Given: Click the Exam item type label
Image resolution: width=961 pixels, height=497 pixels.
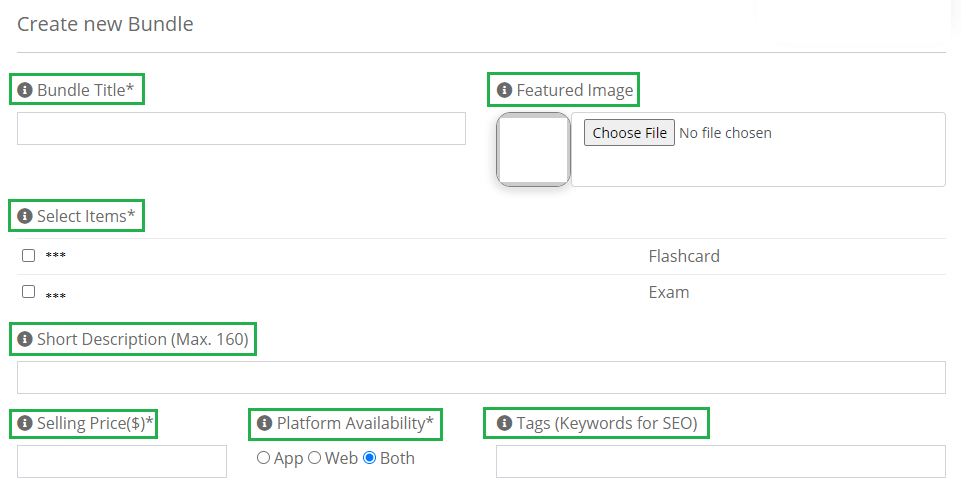Looking at the screenshot, I should pos(669,292).
